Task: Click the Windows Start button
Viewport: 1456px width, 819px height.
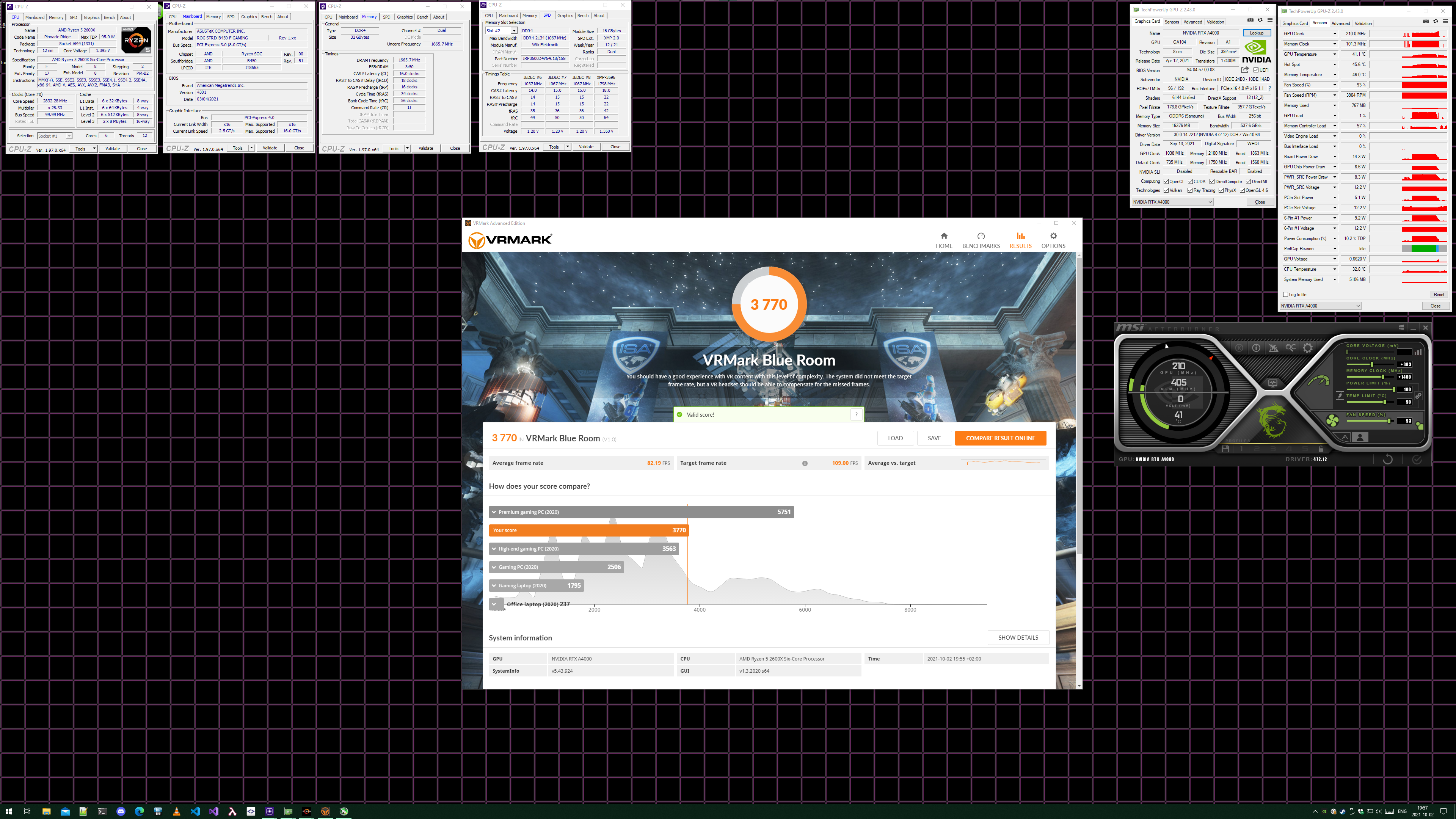Action: pyautogui.click(x=8, y=811)
